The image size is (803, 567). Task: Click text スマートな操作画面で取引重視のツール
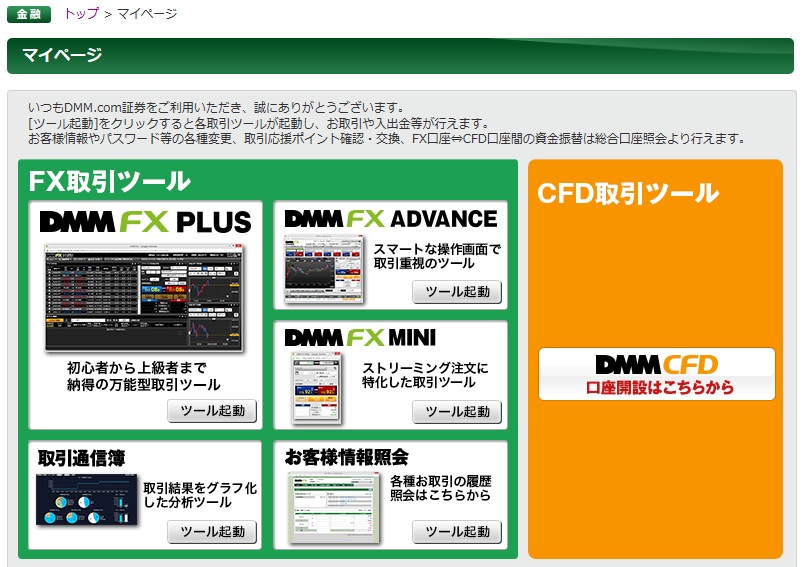pos(437,256)
